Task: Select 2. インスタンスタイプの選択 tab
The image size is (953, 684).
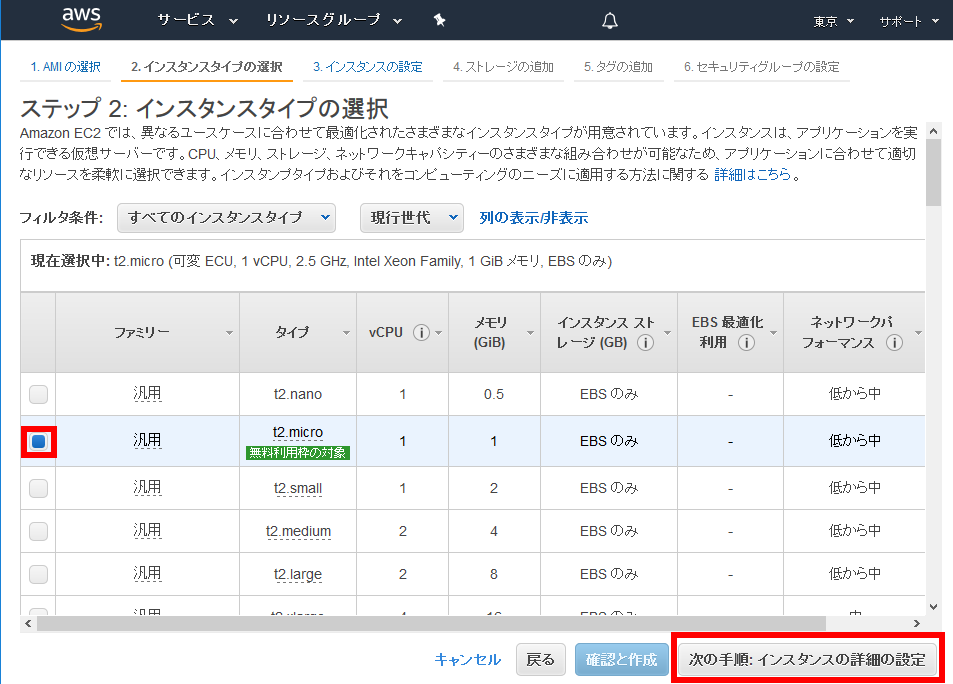Action: [x=207, y=67]
